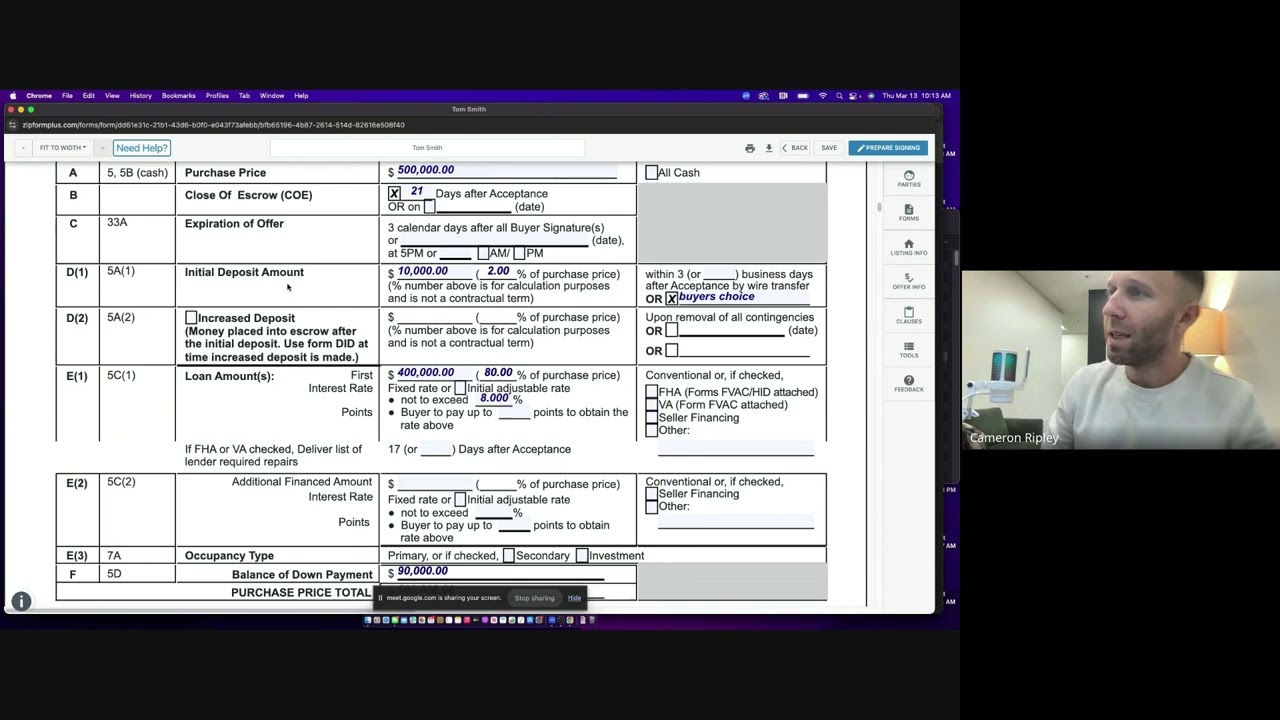Check the 'OR on' date checkbox for COE
Image resolution: width=1280 pixels, height=720 pixels.
click(429, 207)
